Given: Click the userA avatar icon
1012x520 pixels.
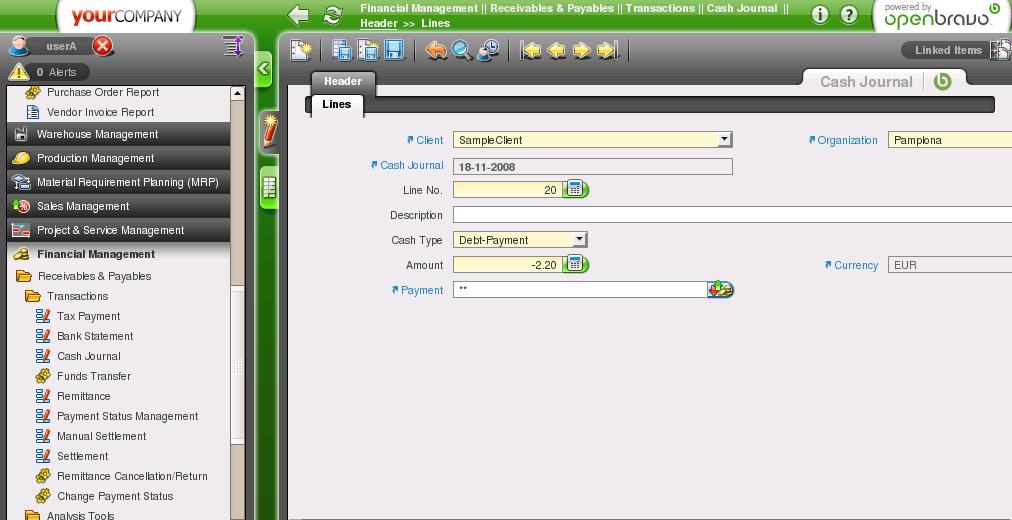Looking at the screenshot, I should [19, 46].
